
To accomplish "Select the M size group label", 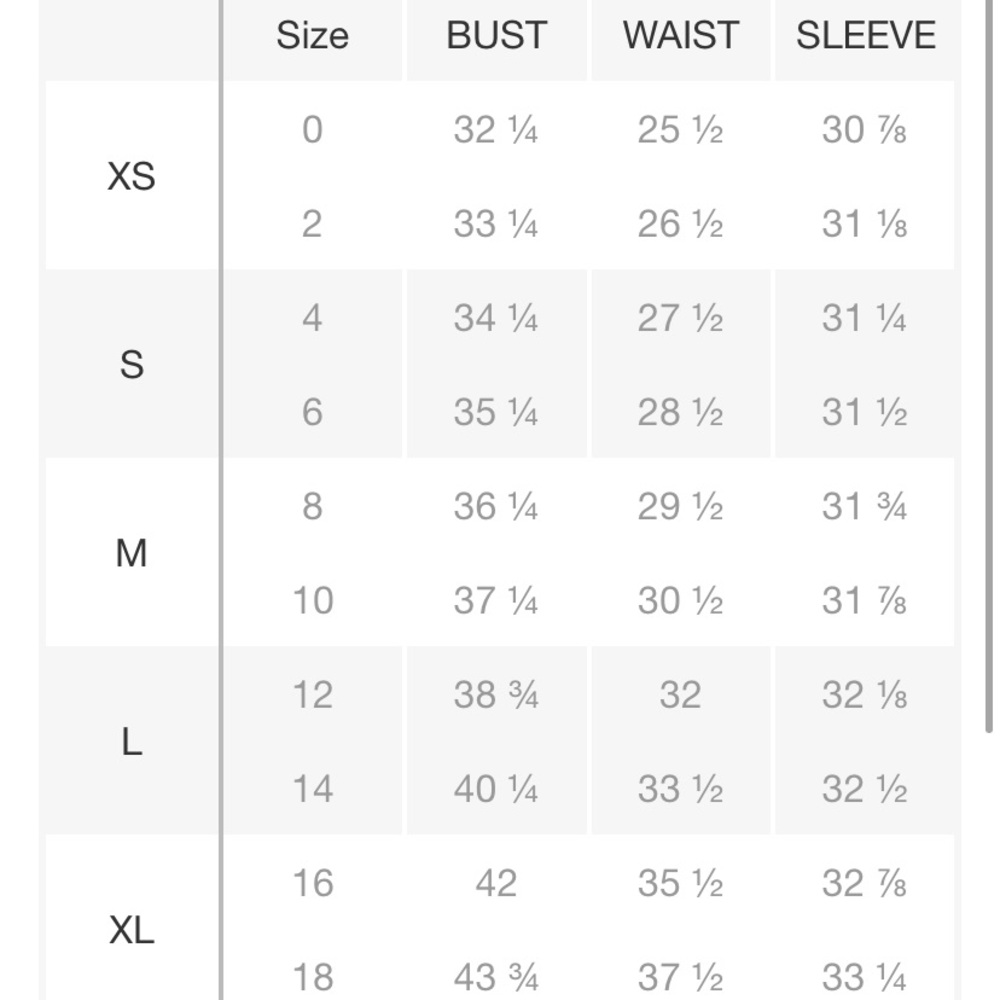I will tap(131, 553).
